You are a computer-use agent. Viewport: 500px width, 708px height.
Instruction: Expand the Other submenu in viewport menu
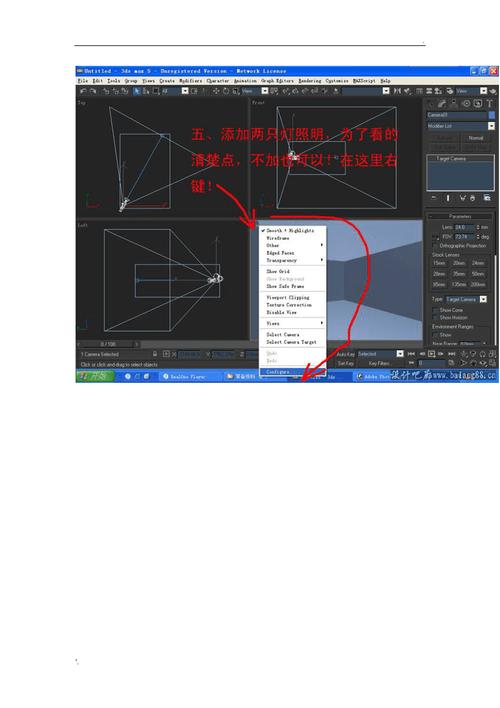point(292,245)
